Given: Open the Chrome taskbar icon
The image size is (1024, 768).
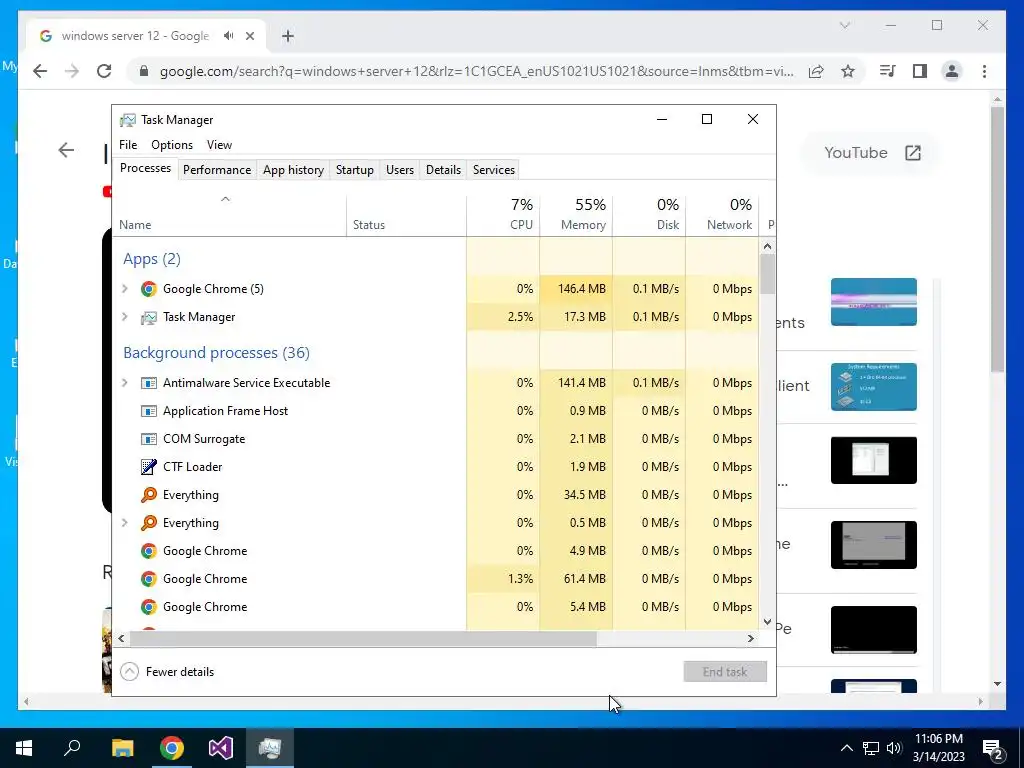Looking at the screenshot, I should pyautogui.click(x=172, y=748).
